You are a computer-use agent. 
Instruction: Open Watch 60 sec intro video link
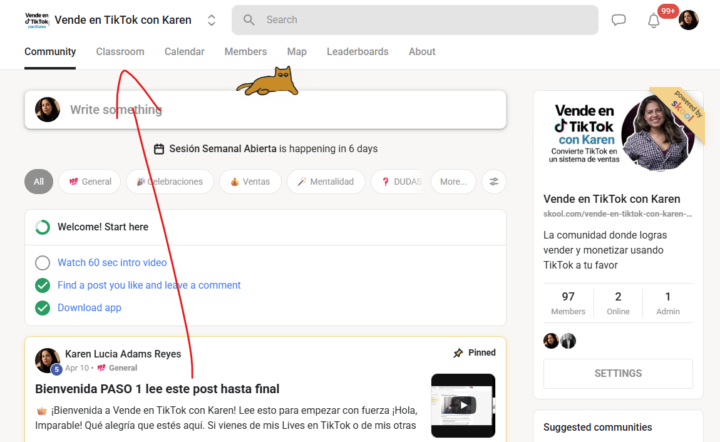click(x=112, y=263)
